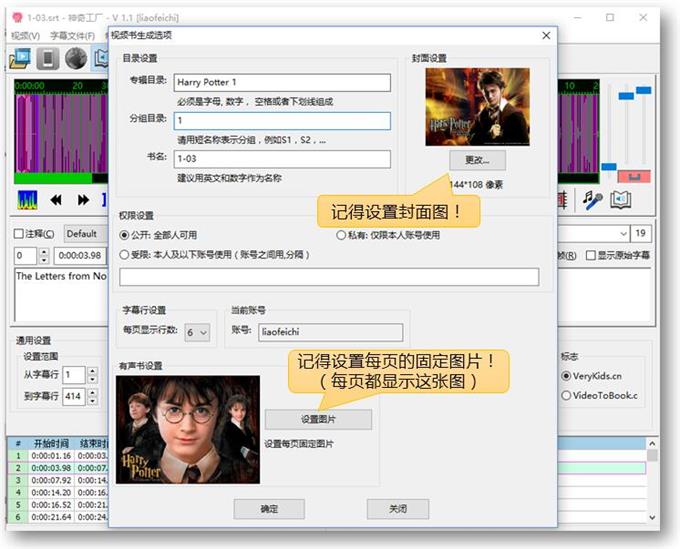Select subtitle row 2 at 0:00:03.98

tap(58, 468)
